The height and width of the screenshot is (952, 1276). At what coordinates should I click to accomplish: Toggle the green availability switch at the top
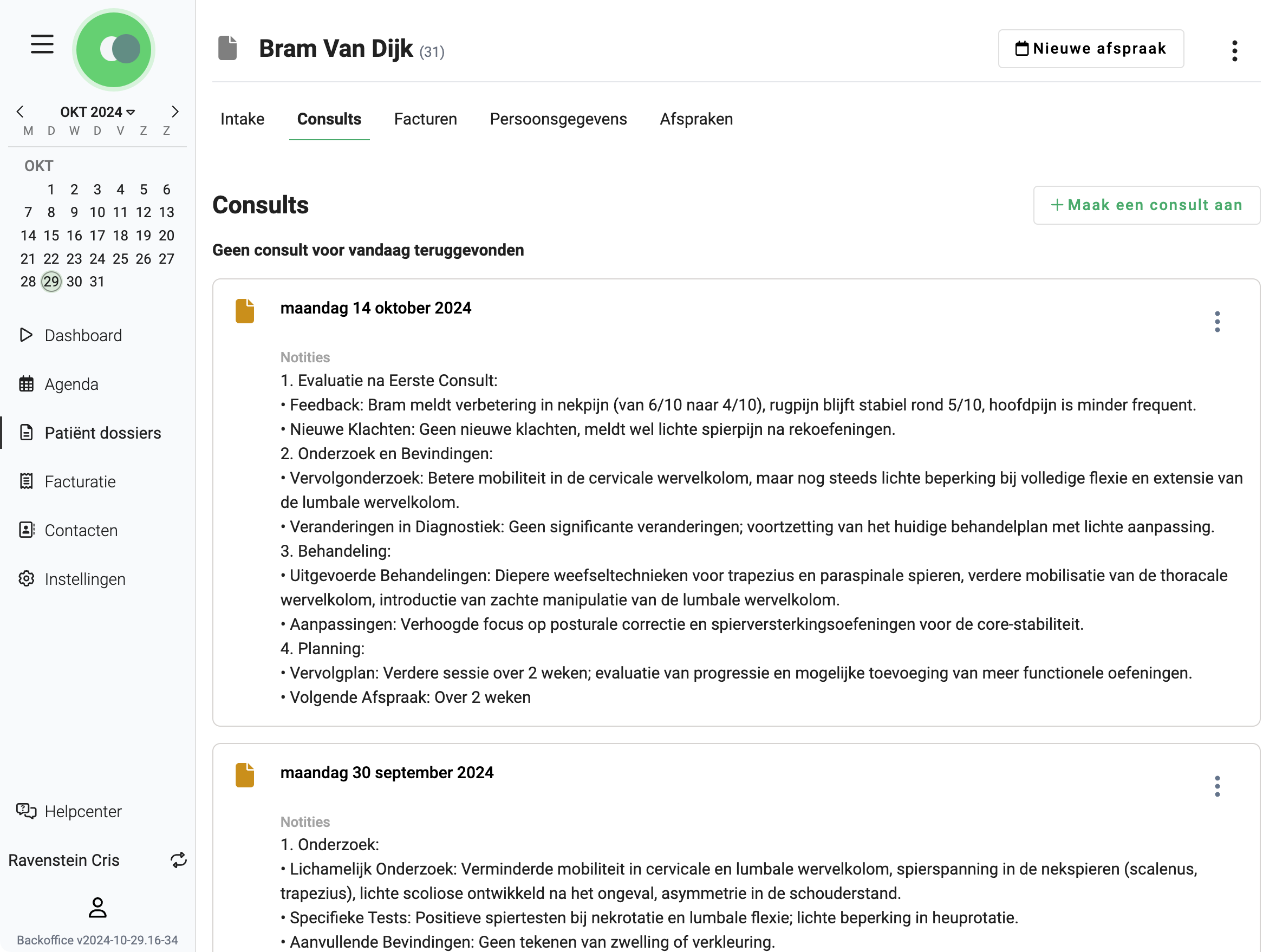point(114,50)
